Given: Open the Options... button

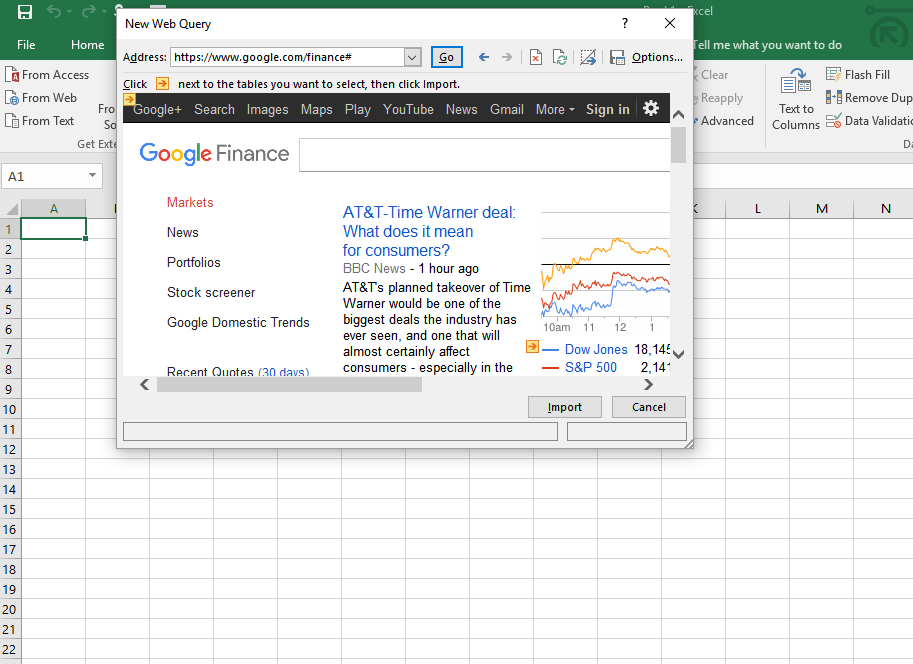Looking at the screenshot, I should pyautogui.click(x=657, y=57).
